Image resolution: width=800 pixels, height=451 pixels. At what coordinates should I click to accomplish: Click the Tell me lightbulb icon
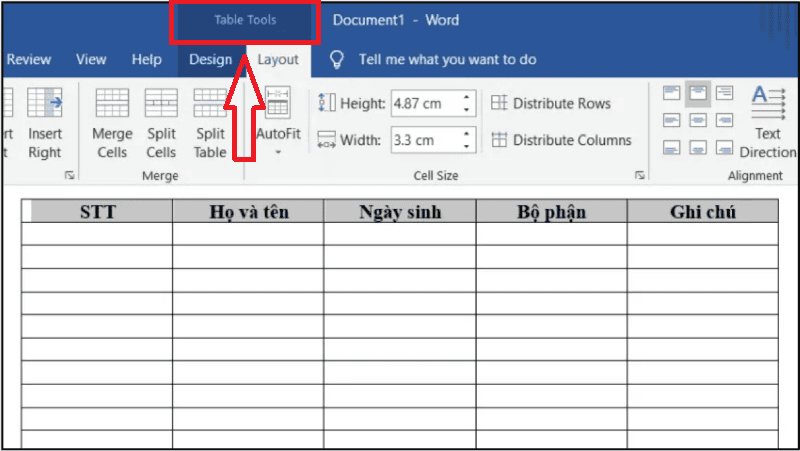click(337, 60)
